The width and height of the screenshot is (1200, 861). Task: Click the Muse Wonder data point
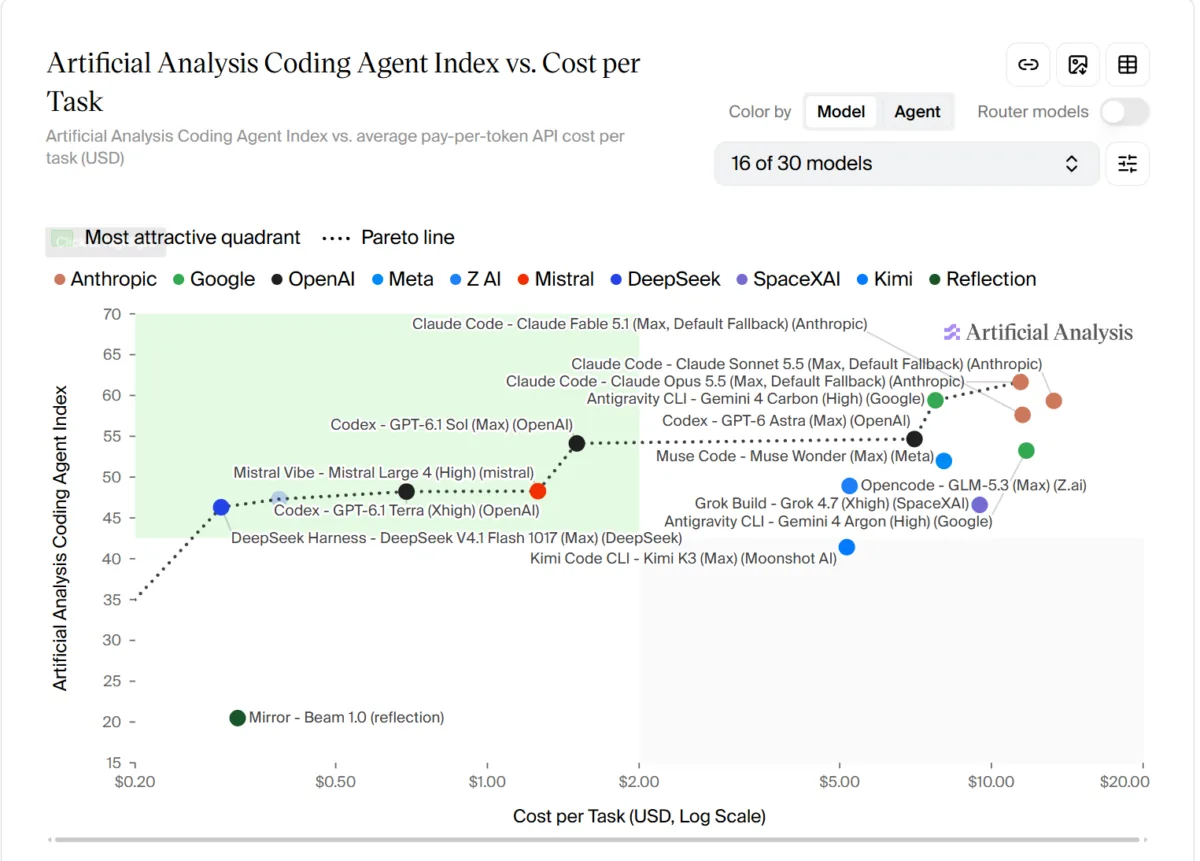(x=943, y=461)
